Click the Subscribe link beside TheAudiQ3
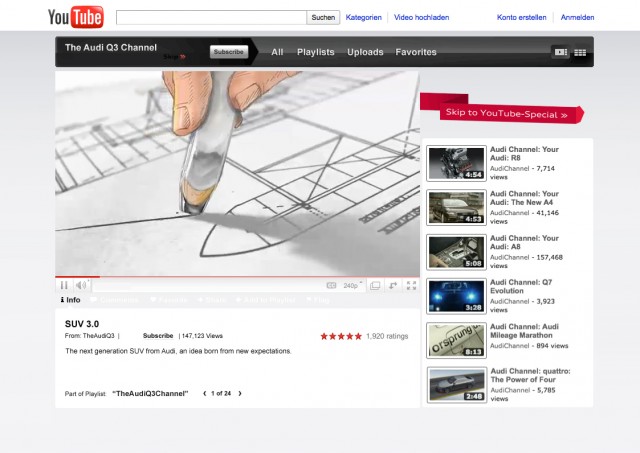 pyautogui.click(x=158, y=335)
